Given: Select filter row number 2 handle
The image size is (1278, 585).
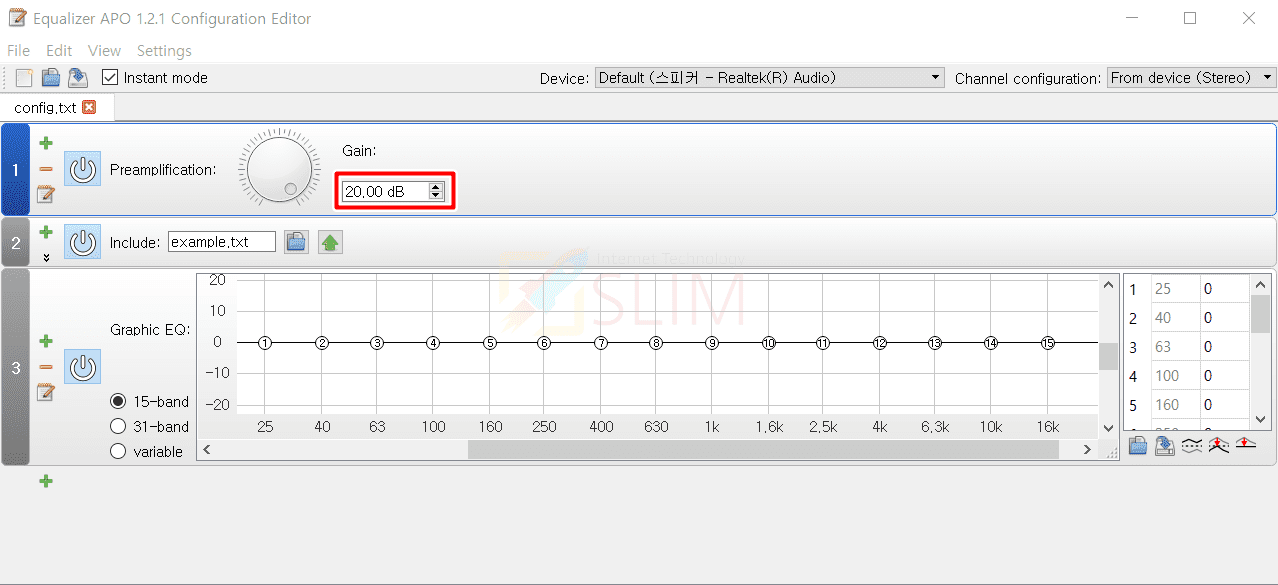Looking at the screenshot, I should [x=15, y=242].
